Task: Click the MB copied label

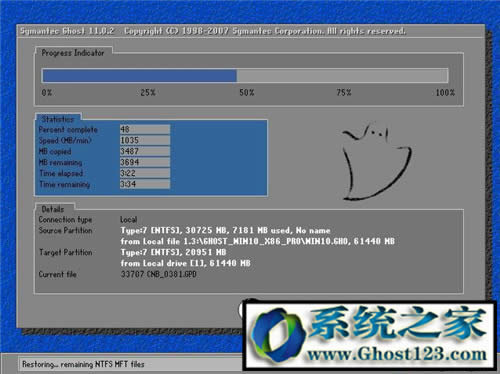Action: [55, 152]
